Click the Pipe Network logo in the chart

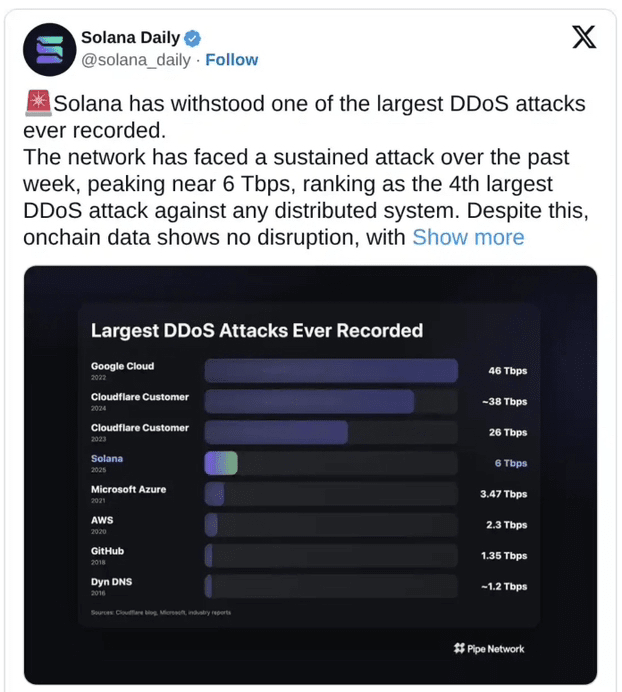[x=489, y=648]
